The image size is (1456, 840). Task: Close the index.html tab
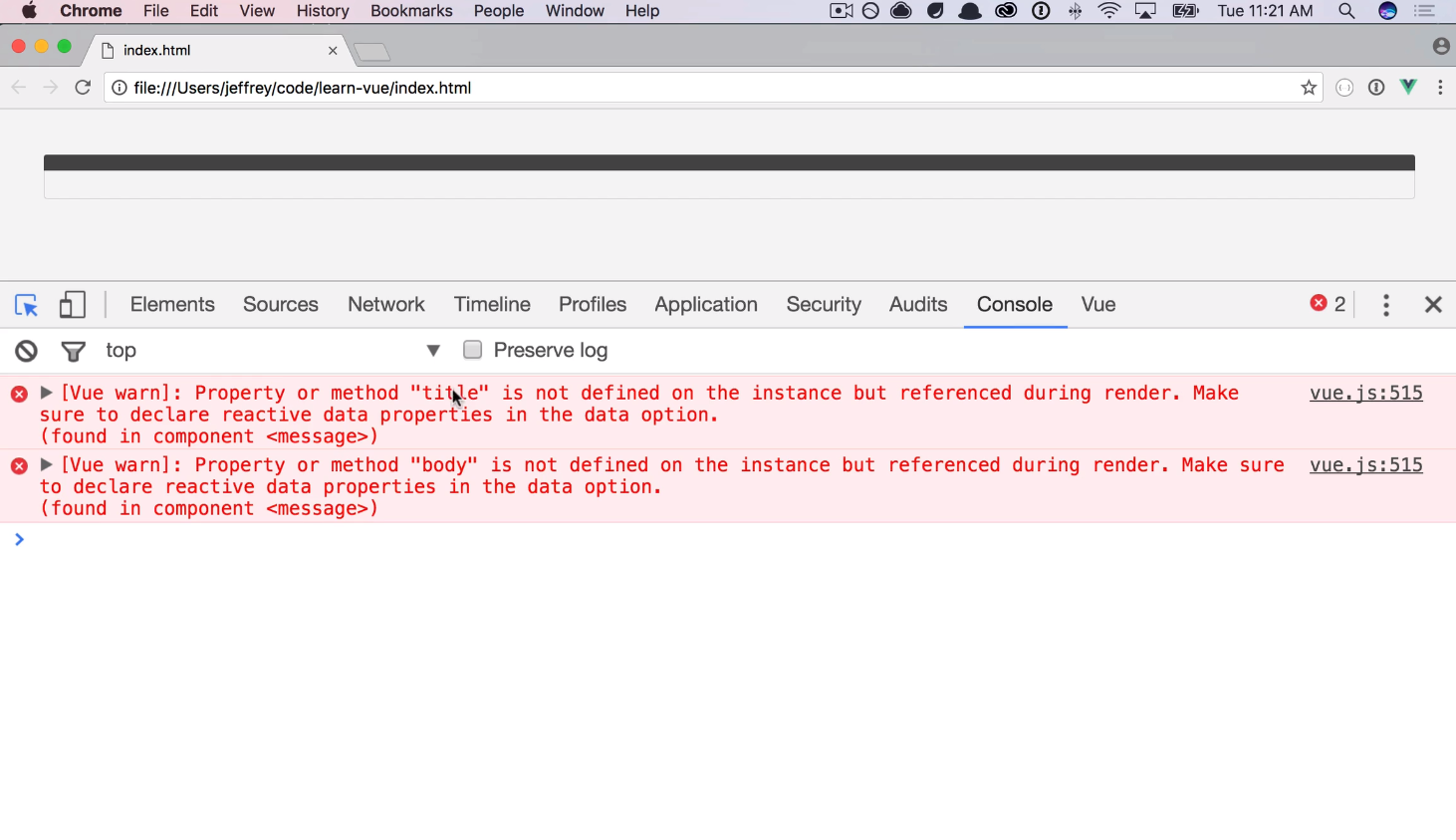333,50
